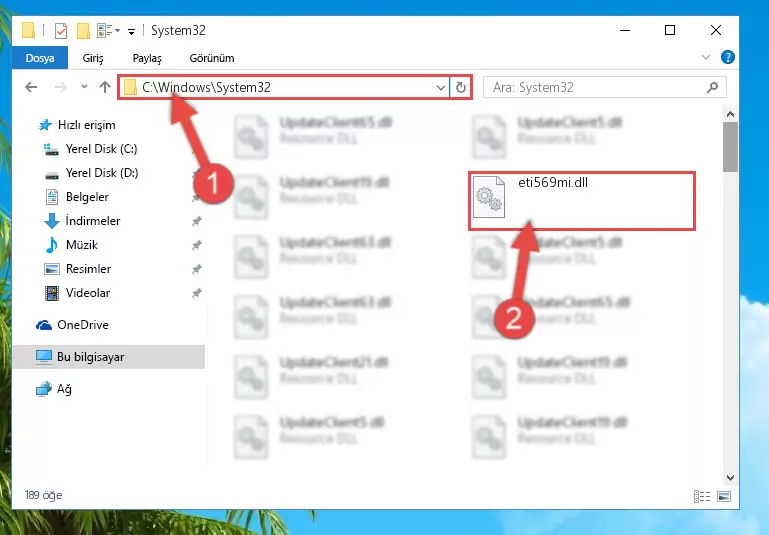769x535 pixels.
Task: Expand the ribbon with the chevron
Action: click(706, 57)
